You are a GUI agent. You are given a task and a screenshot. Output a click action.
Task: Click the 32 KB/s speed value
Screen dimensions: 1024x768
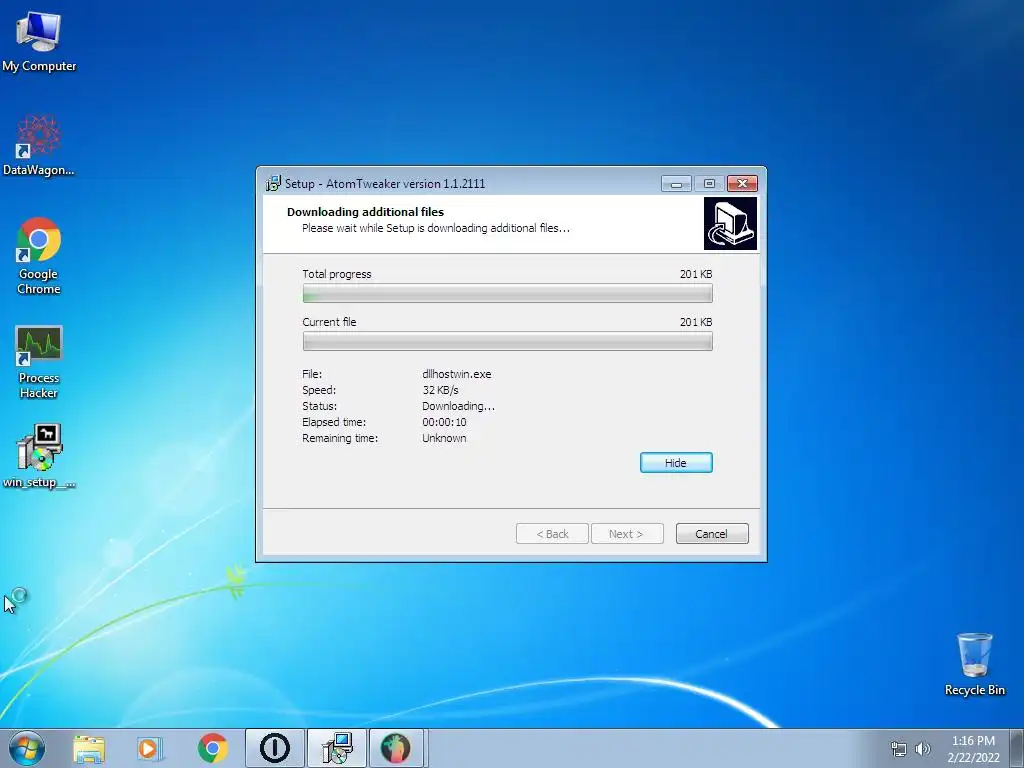click(440, 390)
